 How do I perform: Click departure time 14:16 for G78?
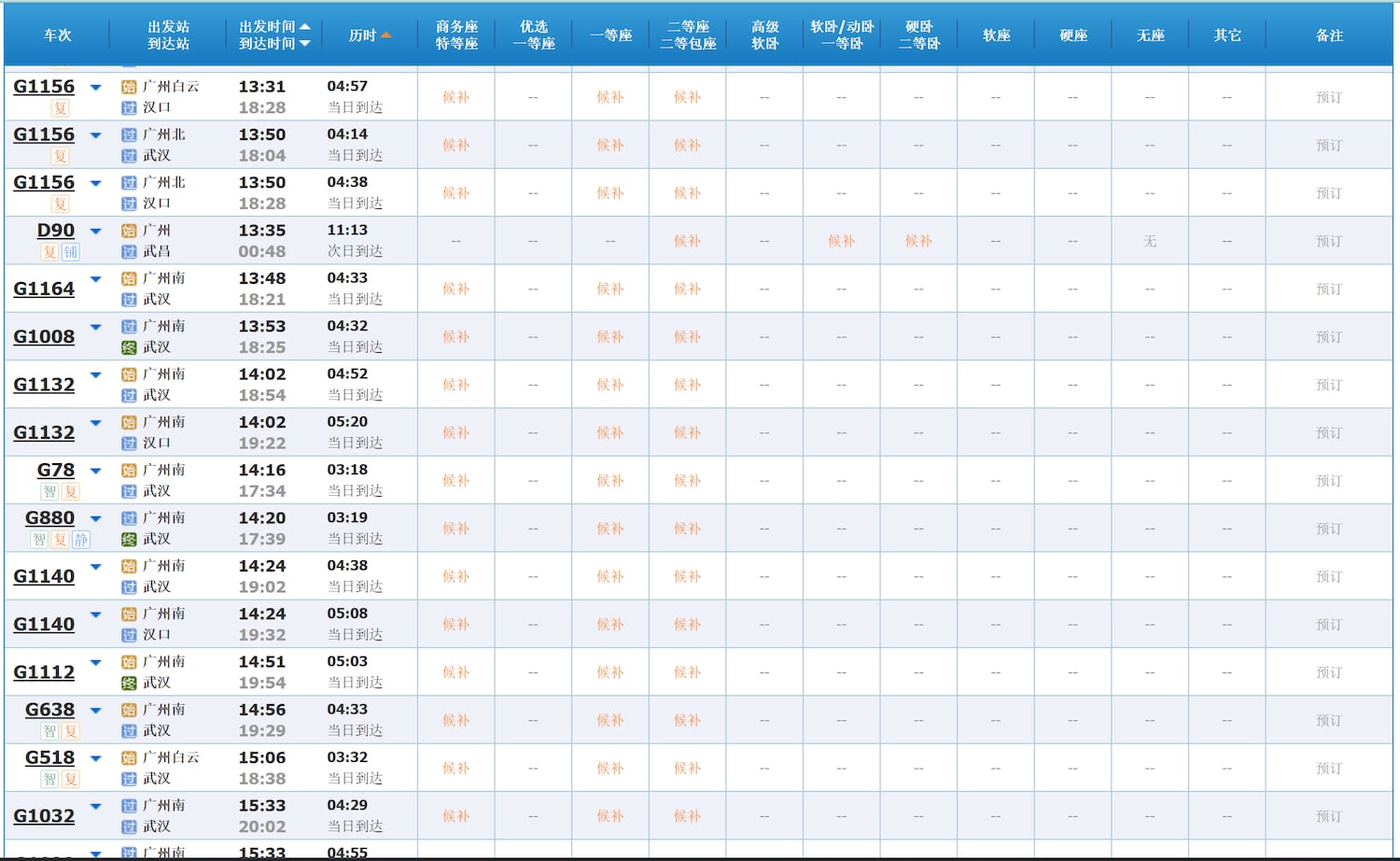pyautogui.click(x=262, y=470)
